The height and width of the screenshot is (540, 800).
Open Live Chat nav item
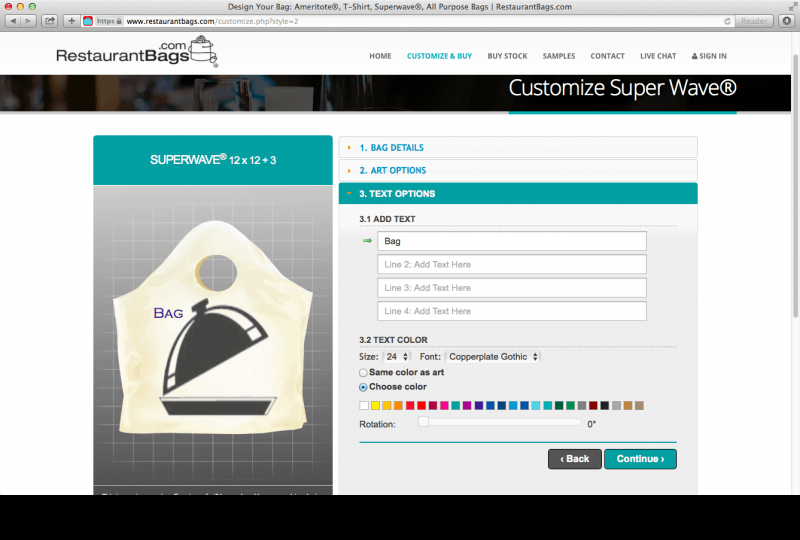click(x=658, y=56)
